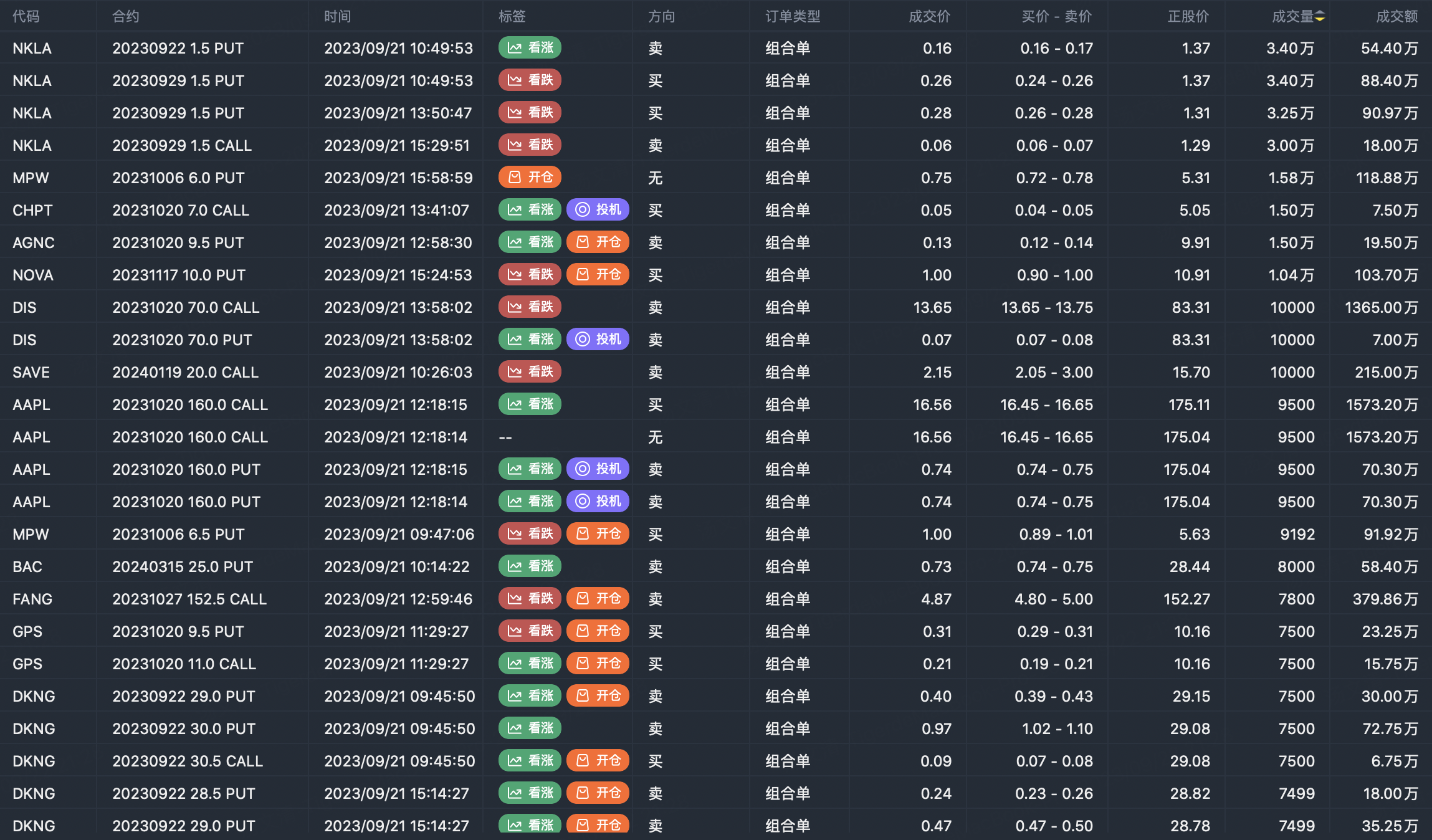
Task: Click 看涨 tag in AGNC 9.5 PUT row
Action: (x=530, y=242)
